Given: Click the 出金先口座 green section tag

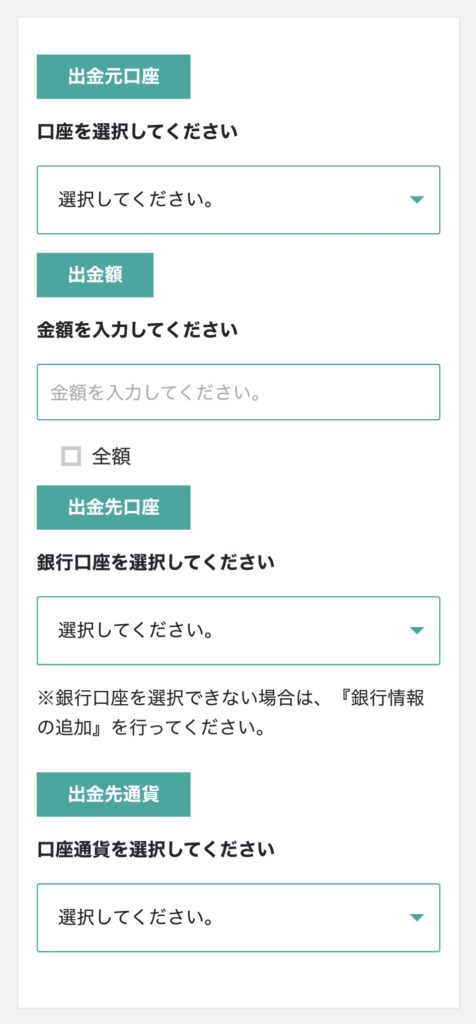Looking at the screenshot, I should pyautogui.click(x=114, y=507).
